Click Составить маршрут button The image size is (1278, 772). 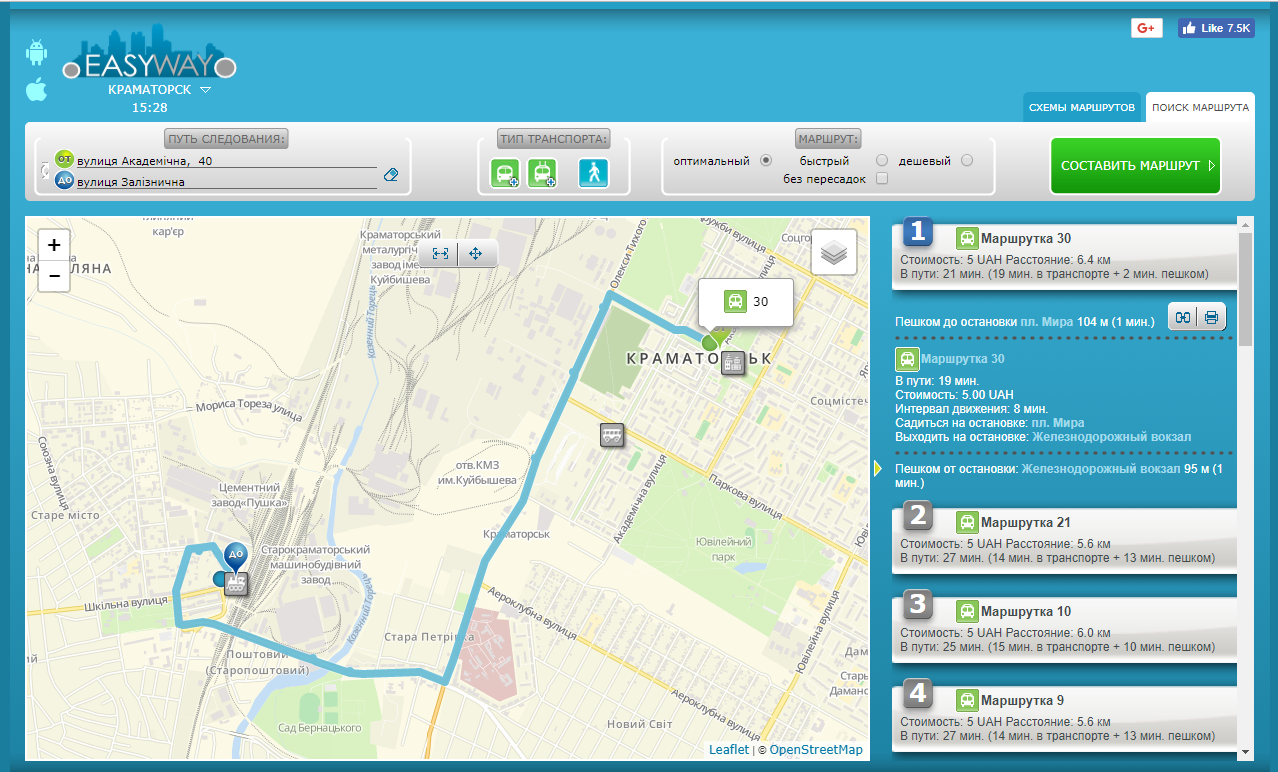(1135, 166)
